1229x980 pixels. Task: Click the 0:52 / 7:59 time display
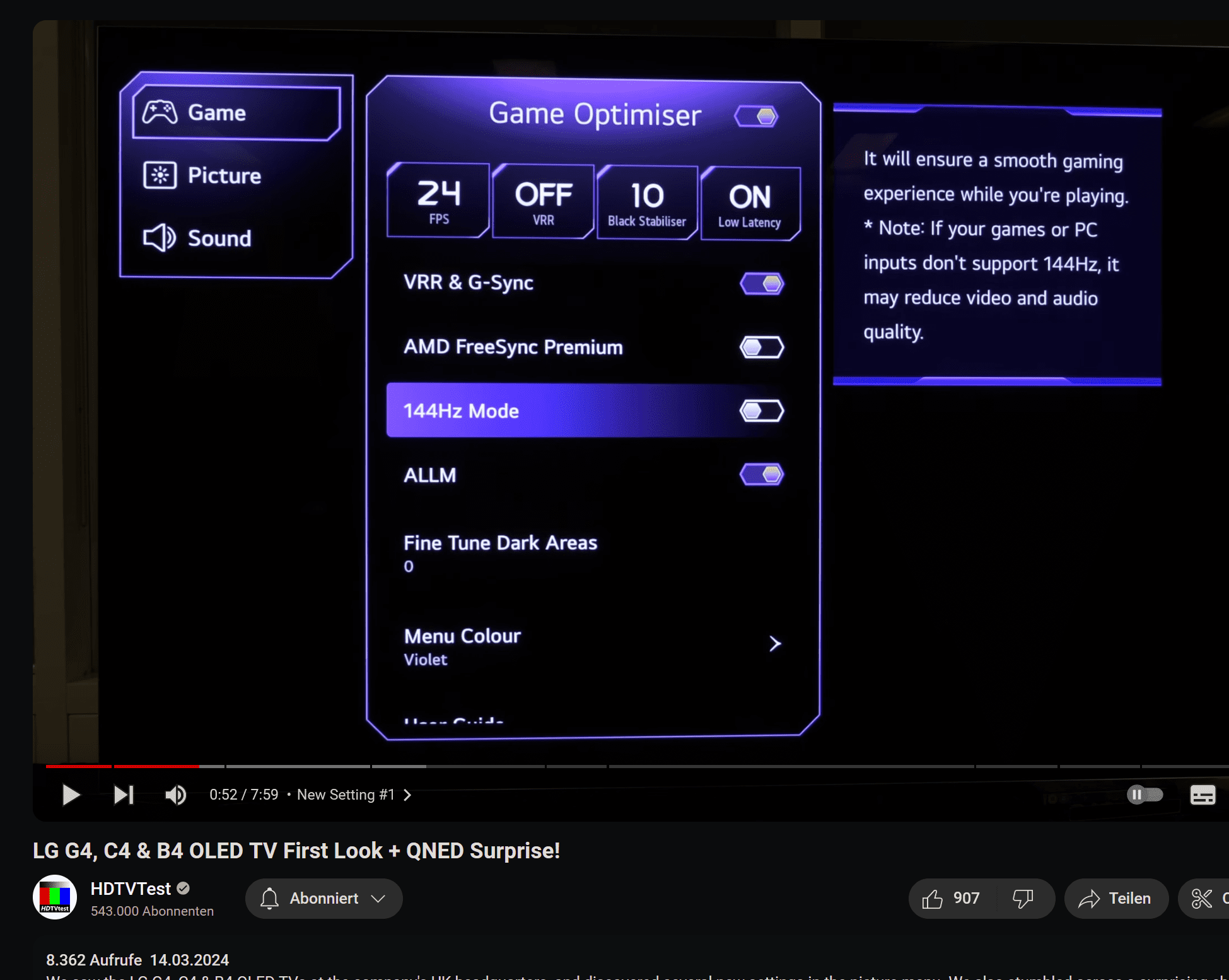243,795
